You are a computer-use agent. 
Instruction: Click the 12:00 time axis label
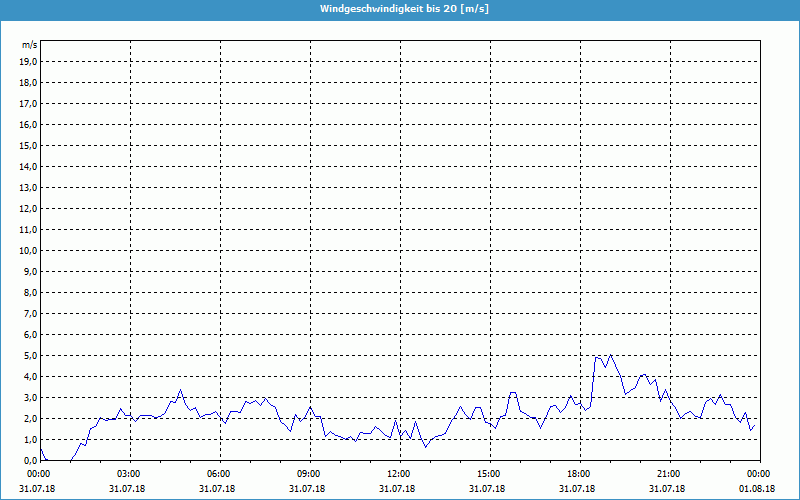(x=398, y=474)
